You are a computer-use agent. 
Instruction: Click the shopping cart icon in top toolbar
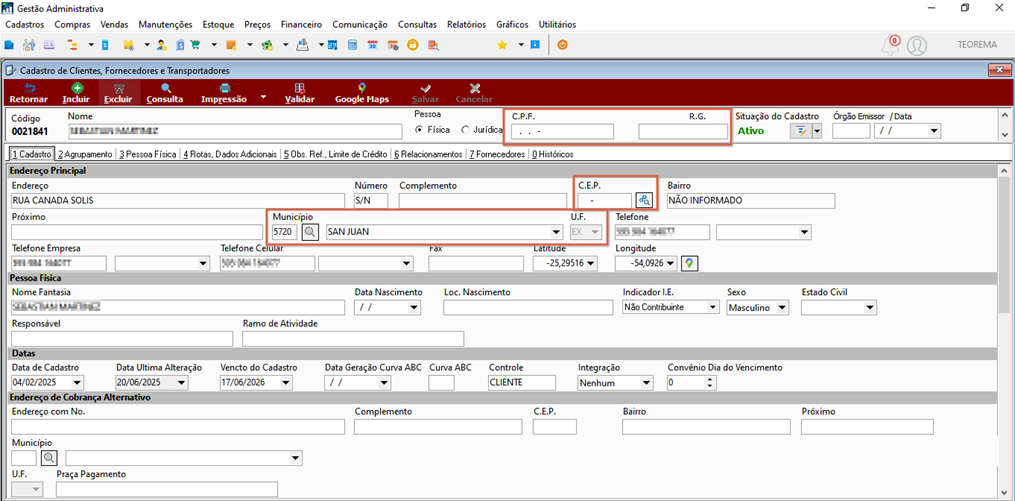pyautogui.click(x=196, y=45)
